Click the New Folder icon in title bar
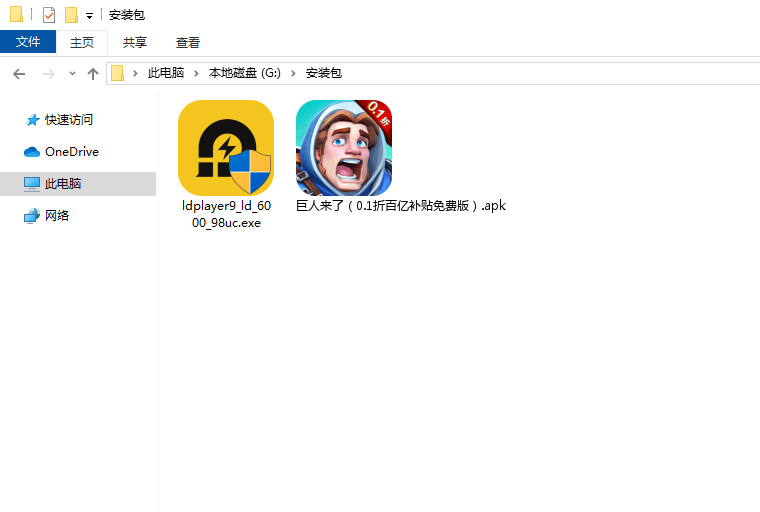This screenshot has height=512, width=760. pos(71,15)
